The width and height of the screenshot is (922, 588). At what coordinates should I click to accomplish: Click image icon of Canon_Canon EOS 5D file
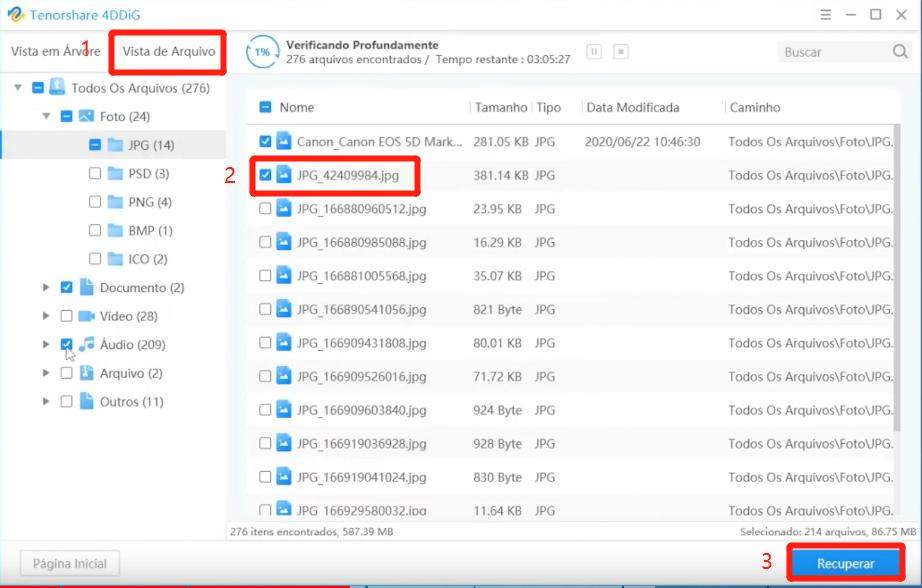point(284,141)
